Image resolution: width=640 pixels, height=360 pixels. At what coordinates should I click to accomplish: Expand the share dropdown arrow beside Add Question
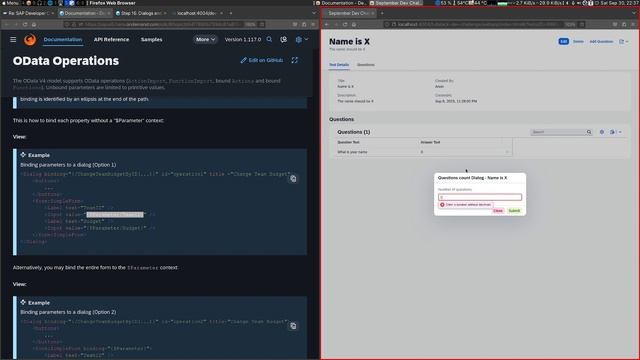[x=627, y=42]
